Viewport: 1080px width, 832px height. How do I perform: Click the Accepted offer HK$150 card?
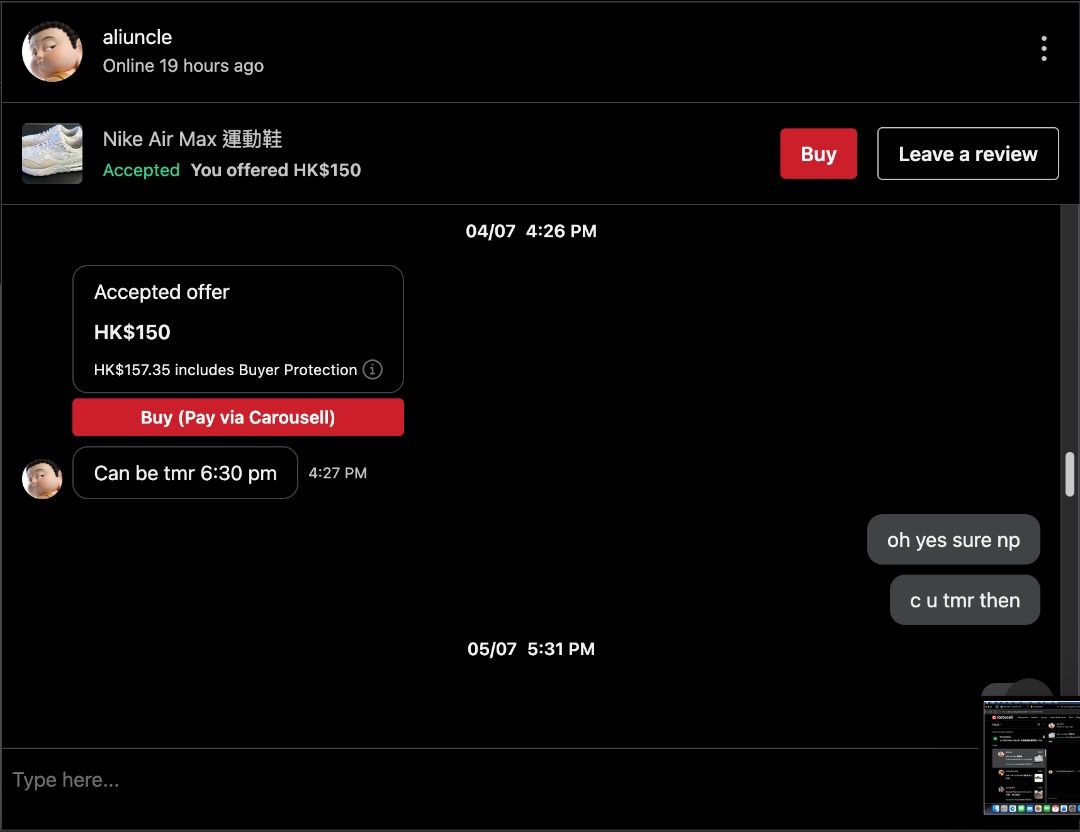tap(238, 329)
